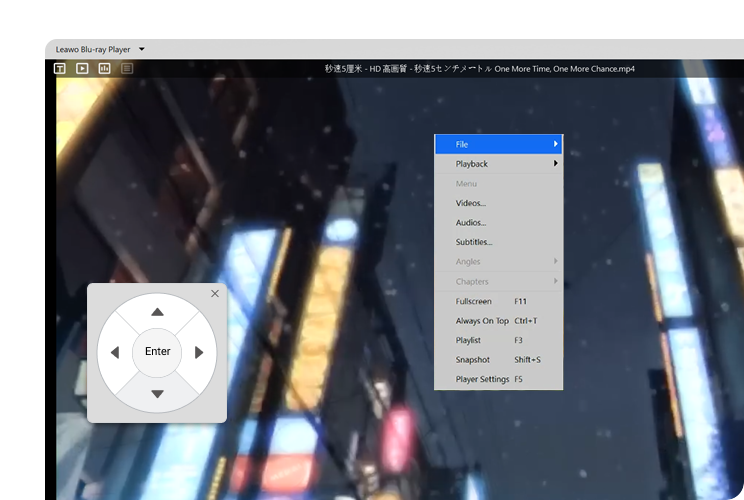Click the right arrow on the remote
Screen dimensions: 744x500
pyautogui.click(x=199, y=352)
